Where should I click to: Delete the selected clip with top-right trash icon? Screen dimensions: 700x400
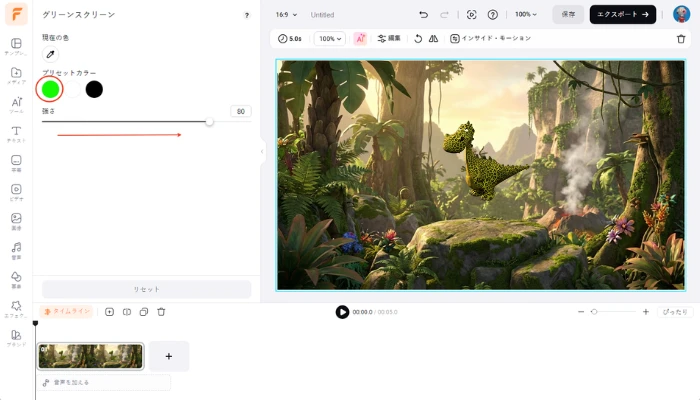coord(681,38)
